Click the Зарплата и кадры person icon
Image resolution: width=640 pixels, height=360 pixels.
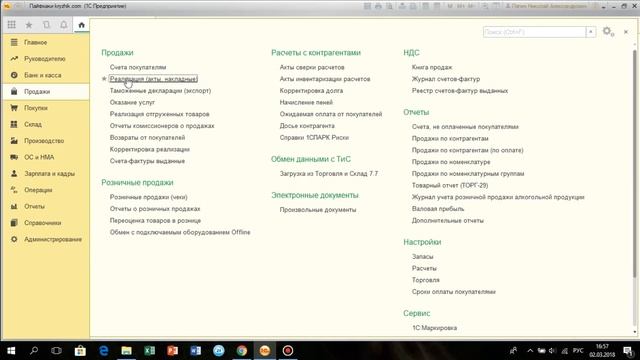pos(14,173)
